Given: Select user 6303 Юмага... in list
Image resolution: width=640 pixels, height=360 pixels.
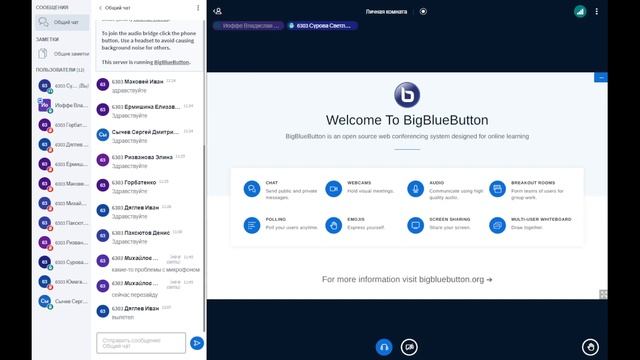Looking at the screenshot, I should (63, 282).
